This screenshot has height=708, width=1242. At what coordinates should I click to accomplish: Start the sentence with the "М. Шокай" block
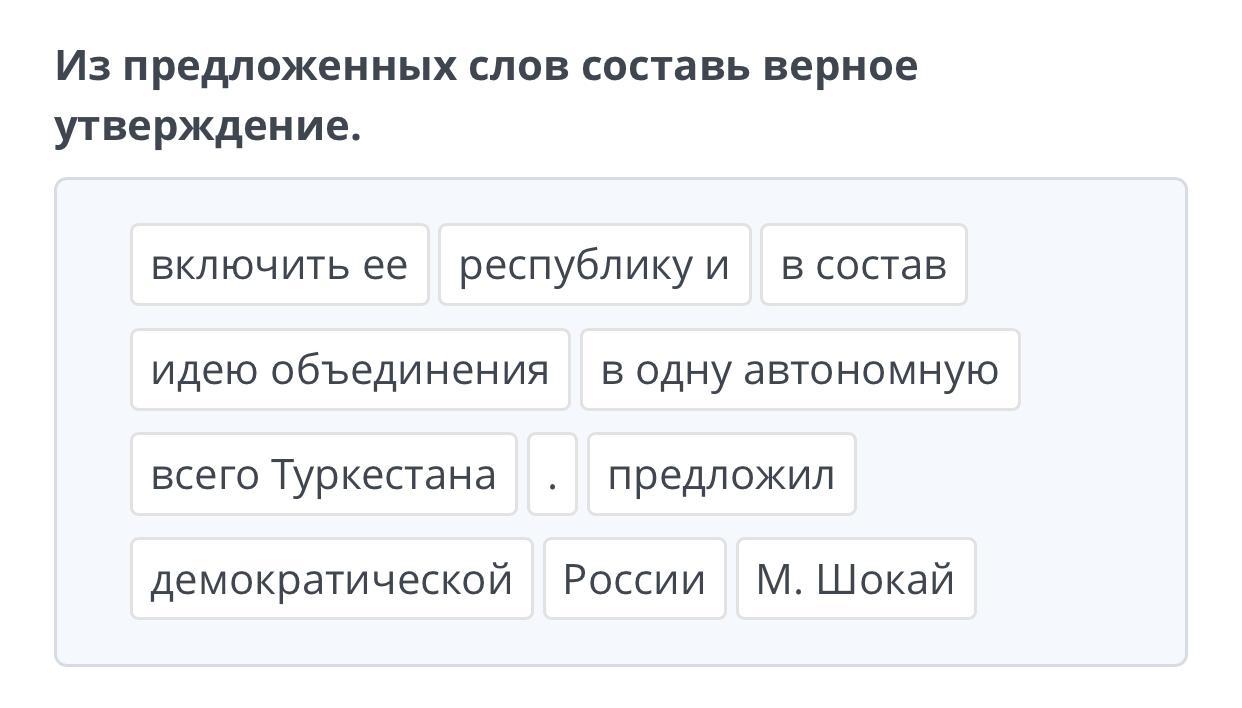click(855, 579)
